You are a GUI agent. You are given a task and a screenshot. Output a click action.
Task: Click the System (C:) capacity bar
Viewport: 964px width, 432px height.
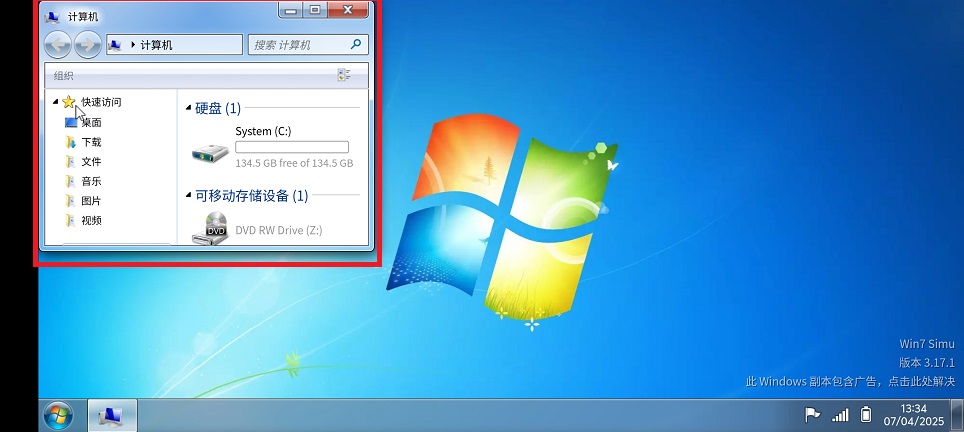292,147
